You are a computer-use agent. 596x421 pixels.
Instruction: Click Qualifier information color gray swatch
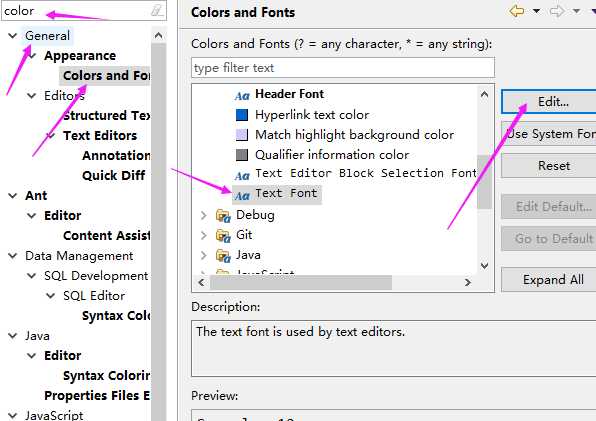tap(242, 155)
